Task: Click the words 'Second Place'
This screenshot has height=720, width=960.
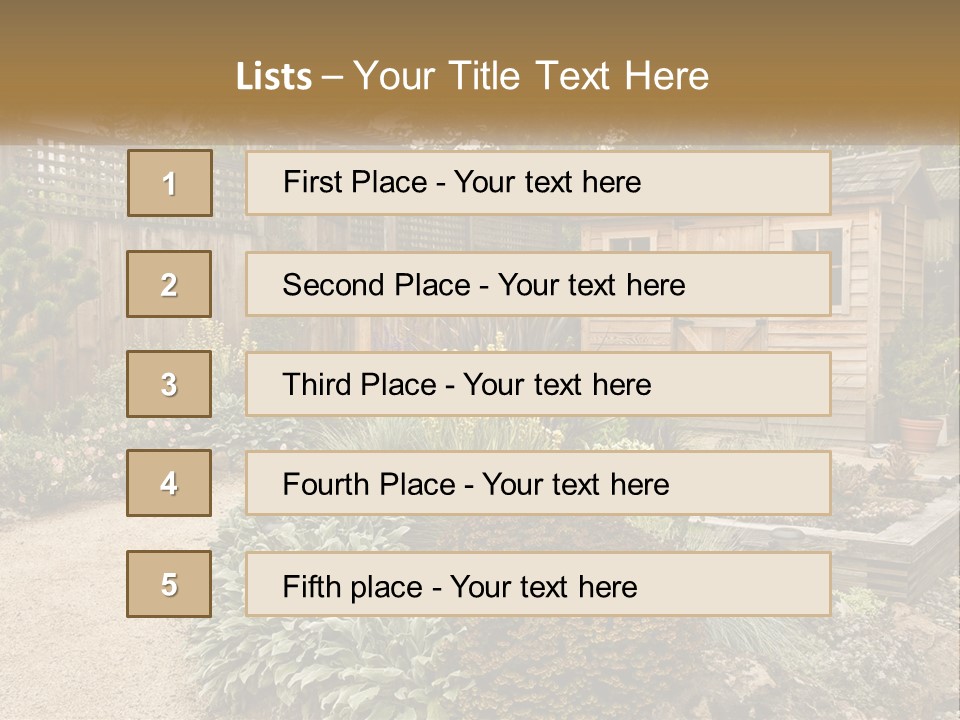Action: 376,285
